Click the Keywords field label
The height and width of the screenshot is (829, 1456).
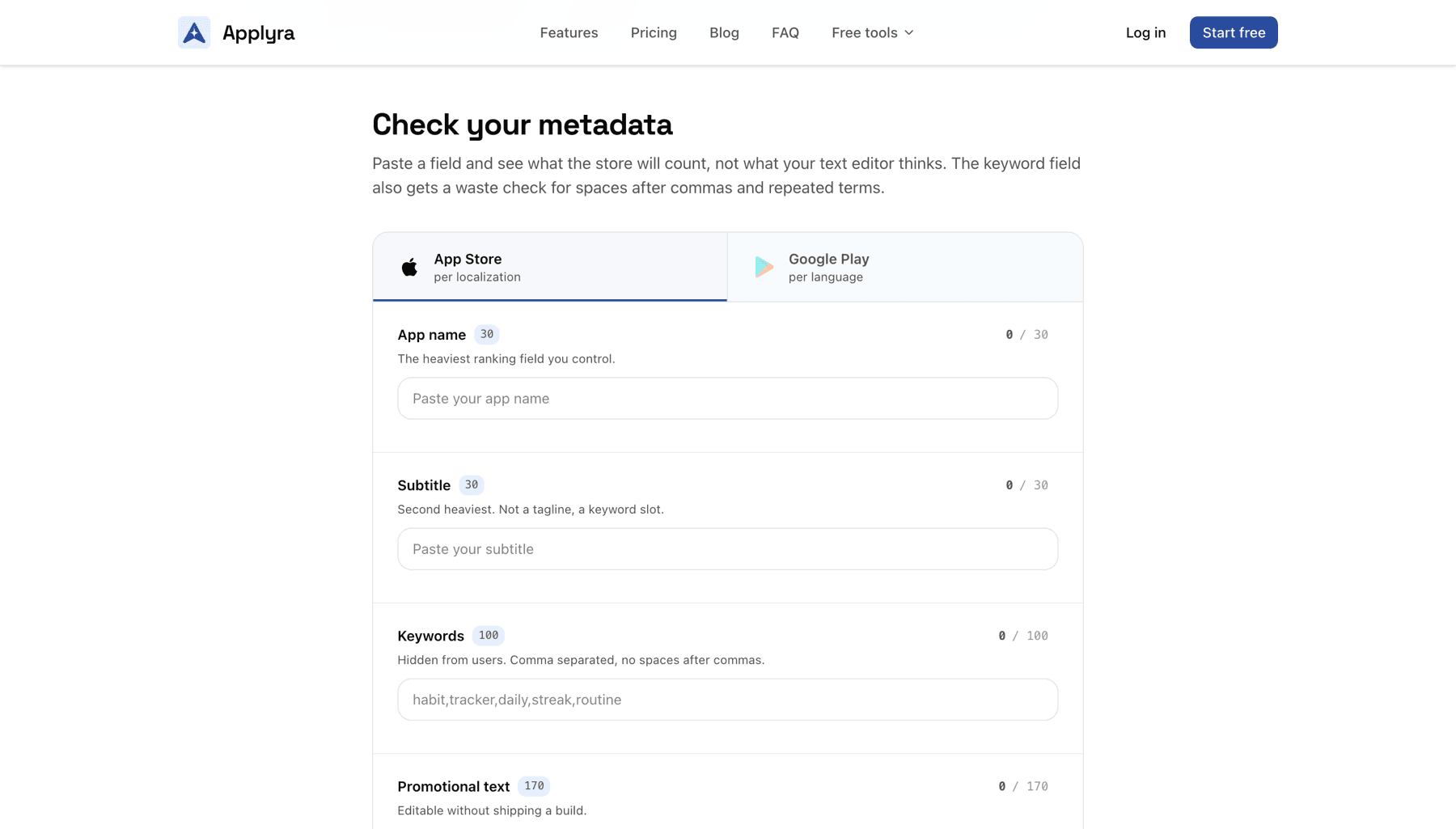tap(431, 636)
